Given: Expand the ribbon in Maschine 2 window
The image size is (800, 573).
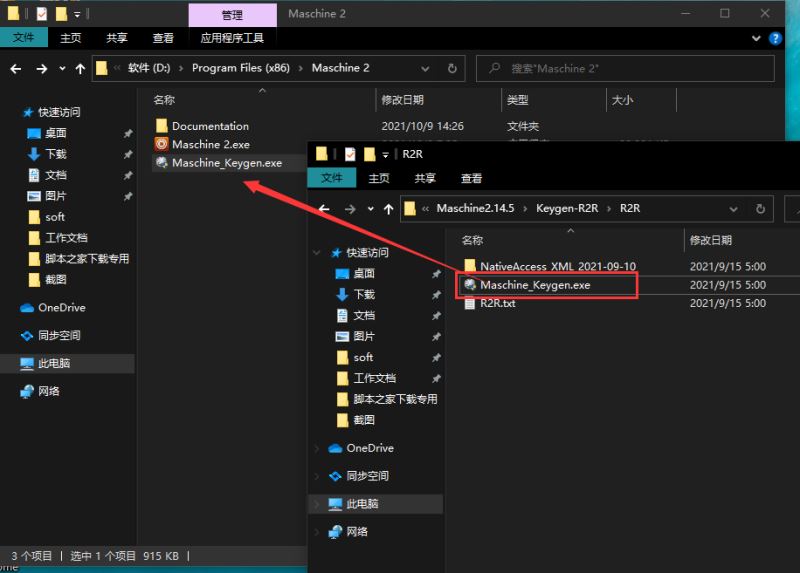Looking at the screenshot, I should pyautogui.click(x=756, y=38).
